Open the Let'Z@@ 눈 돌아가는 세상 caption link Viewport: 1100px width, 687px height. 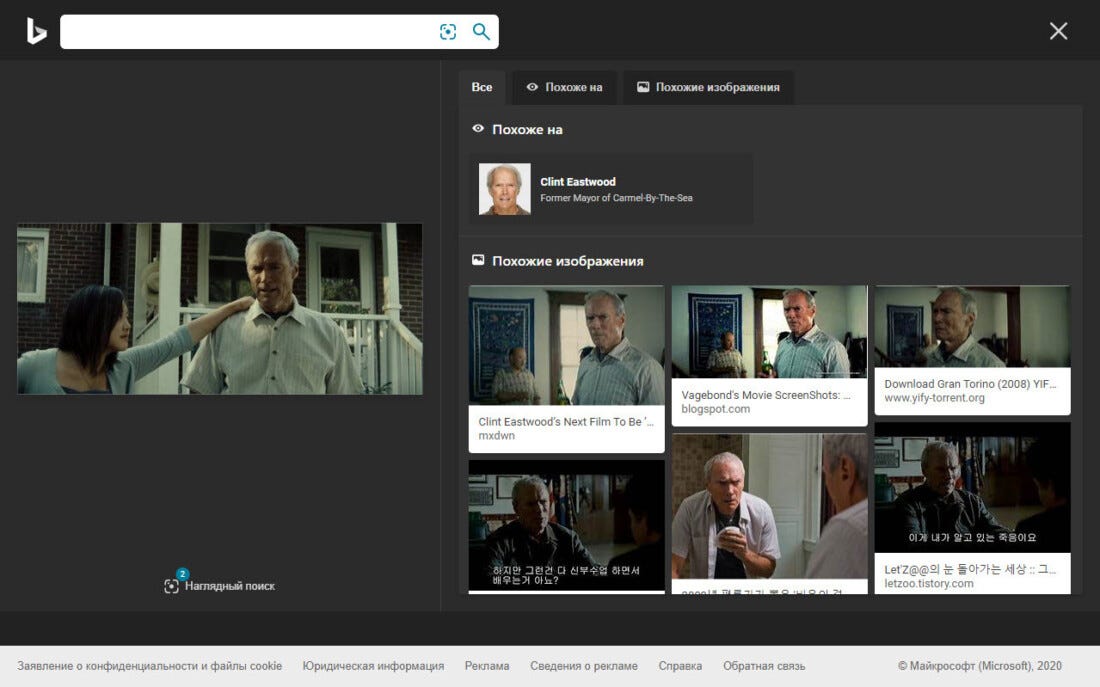970,569
